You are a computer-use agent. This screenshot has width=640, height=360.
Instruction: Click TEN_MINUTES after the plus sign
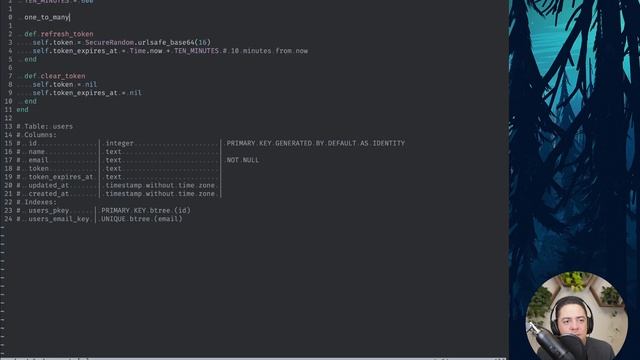tap(197, 51)
